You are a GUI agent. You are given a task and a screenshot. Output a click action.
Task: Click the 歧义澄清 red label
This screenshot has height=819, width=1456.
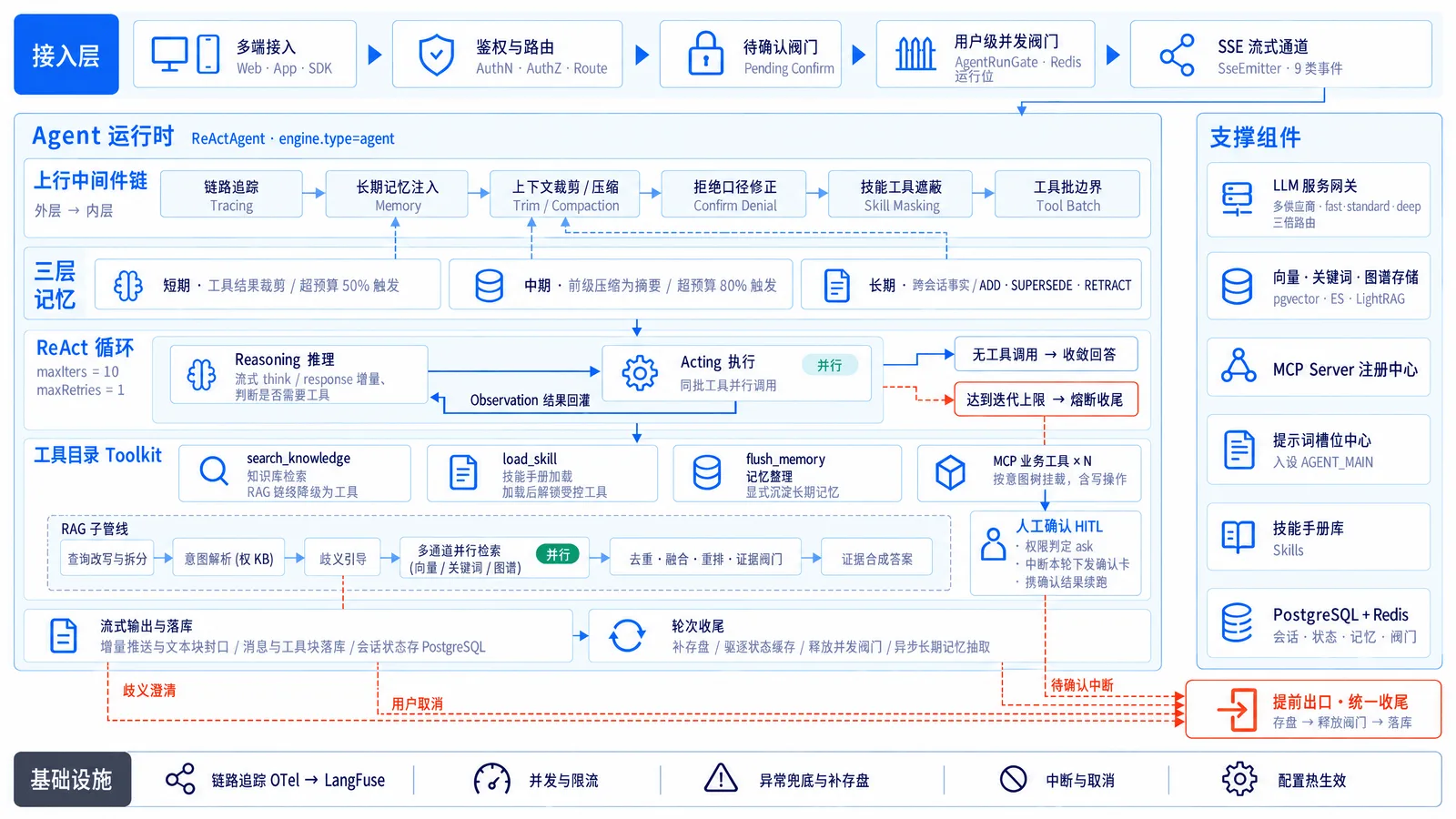(x=149, y=691)
